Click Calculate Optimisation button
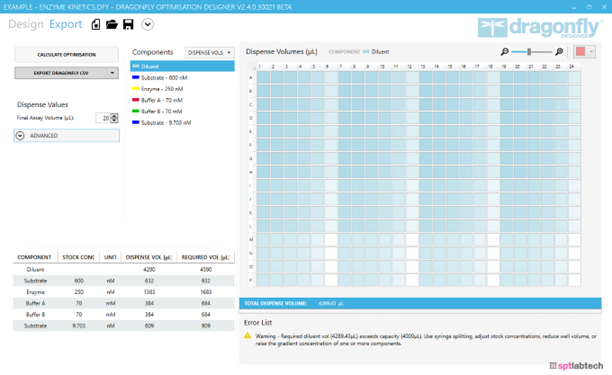 [x=66, y=55]
